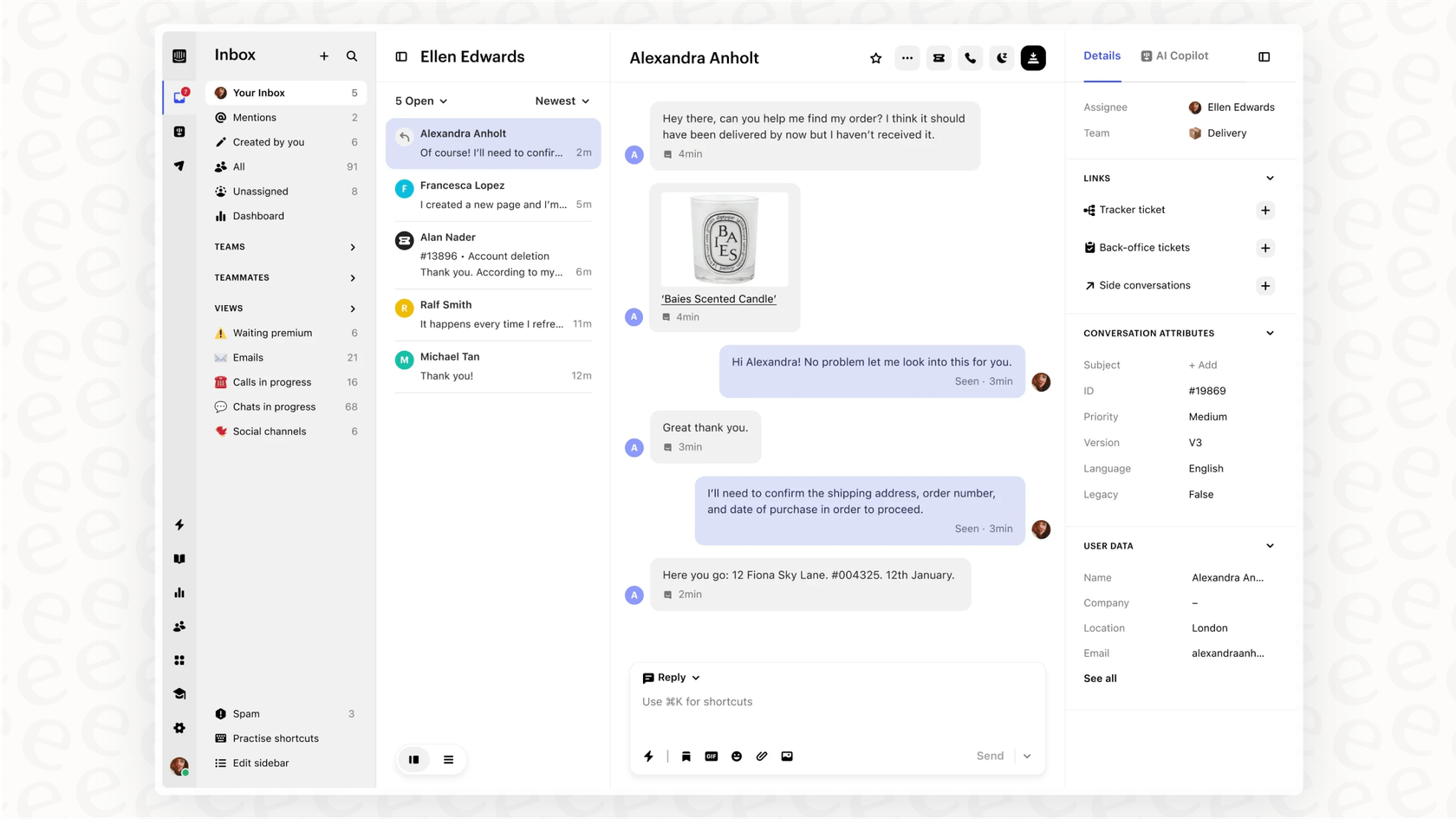This screenshot has width=1456, height=819.
Task: Insert an image in the reply composer
Action: pyautogui.click(x=787, y=756)
